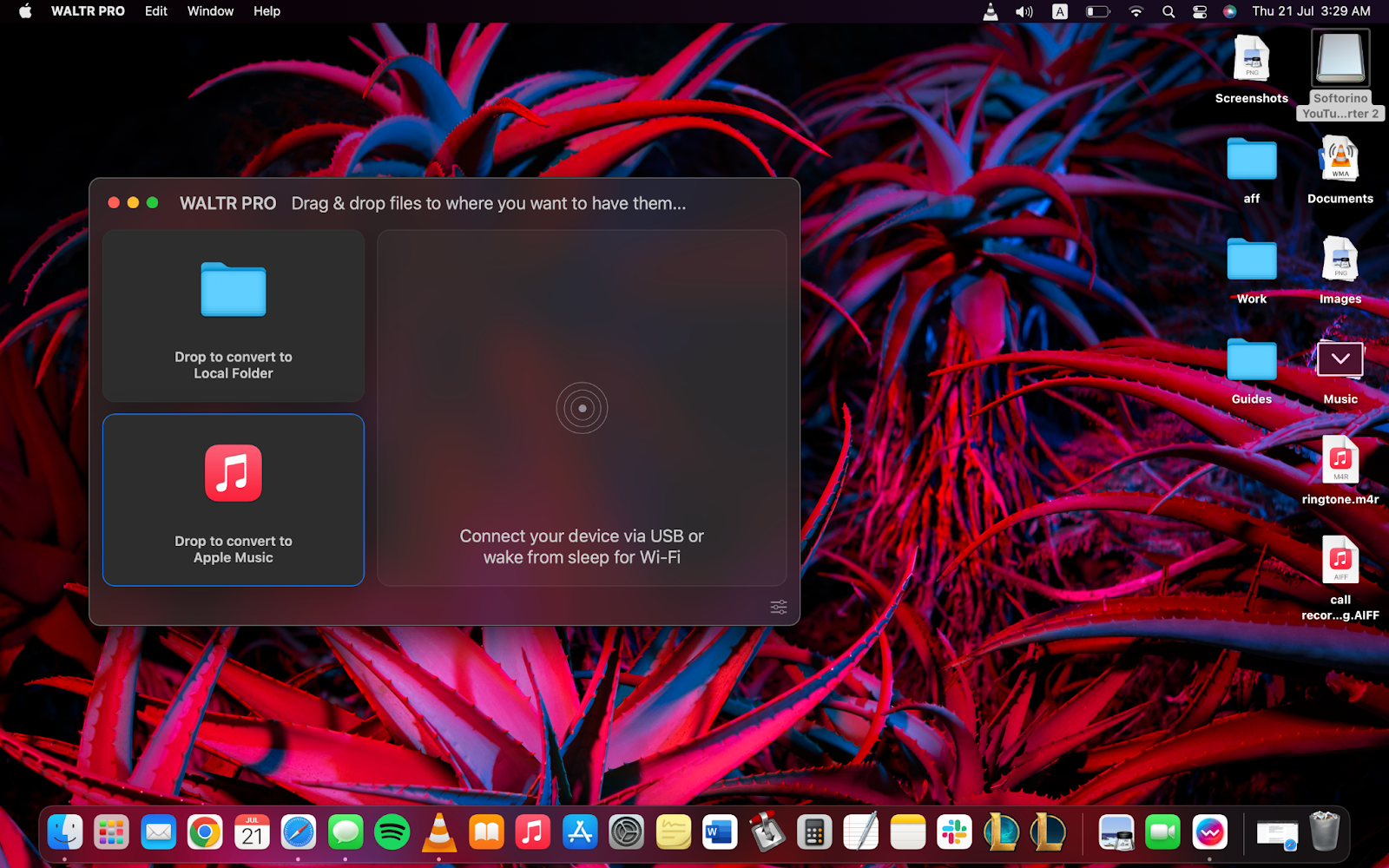The height and width of the screenshot is (868, 1389).
Task: Open the input source A menu
Action: 1060,11
